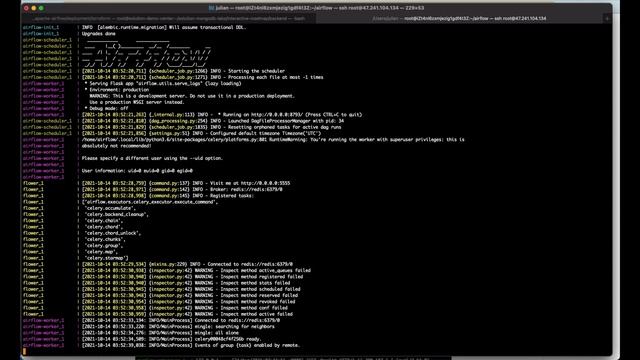Screen dimensions: 640x360
Task: Click 'celery.accumulate' entry
Action: coord(110,208)
